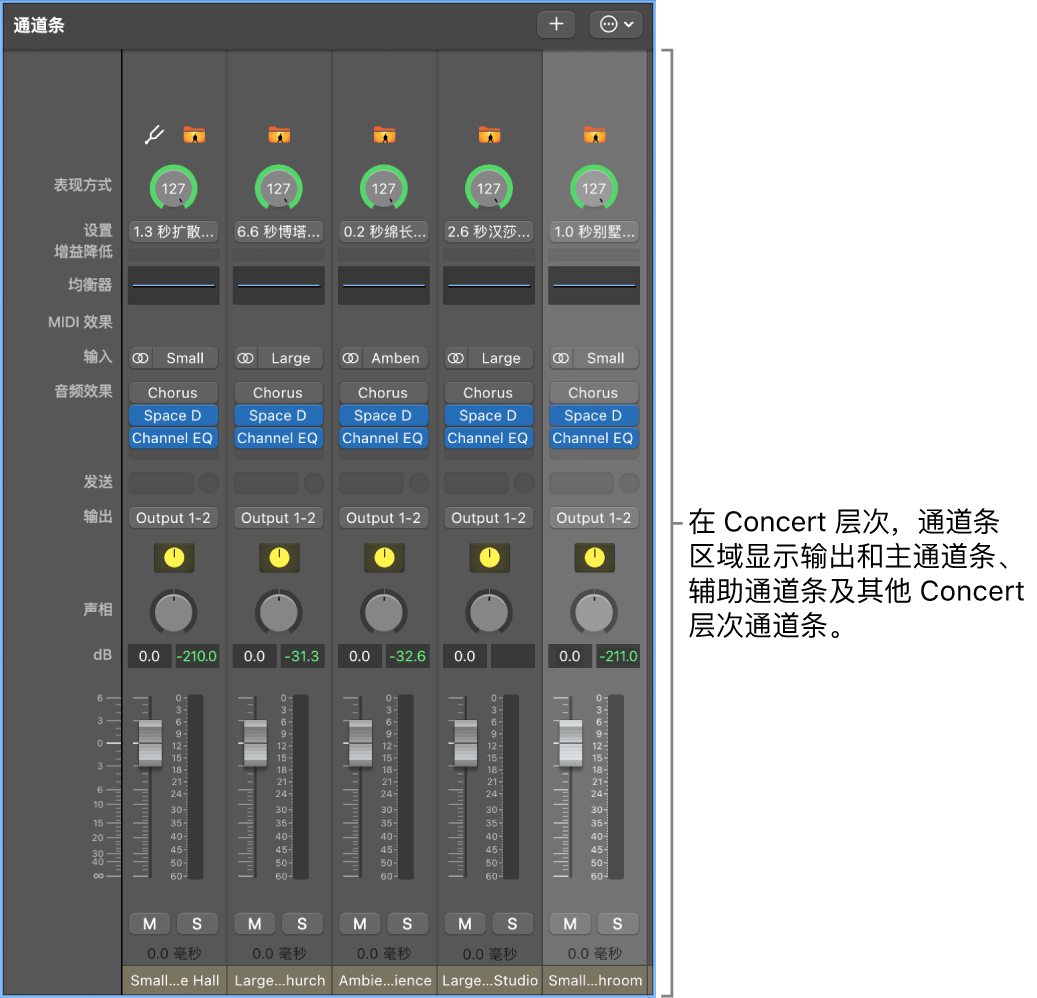Click the add channel strip plus button
Screen dimensions: 1037x998
556,24
